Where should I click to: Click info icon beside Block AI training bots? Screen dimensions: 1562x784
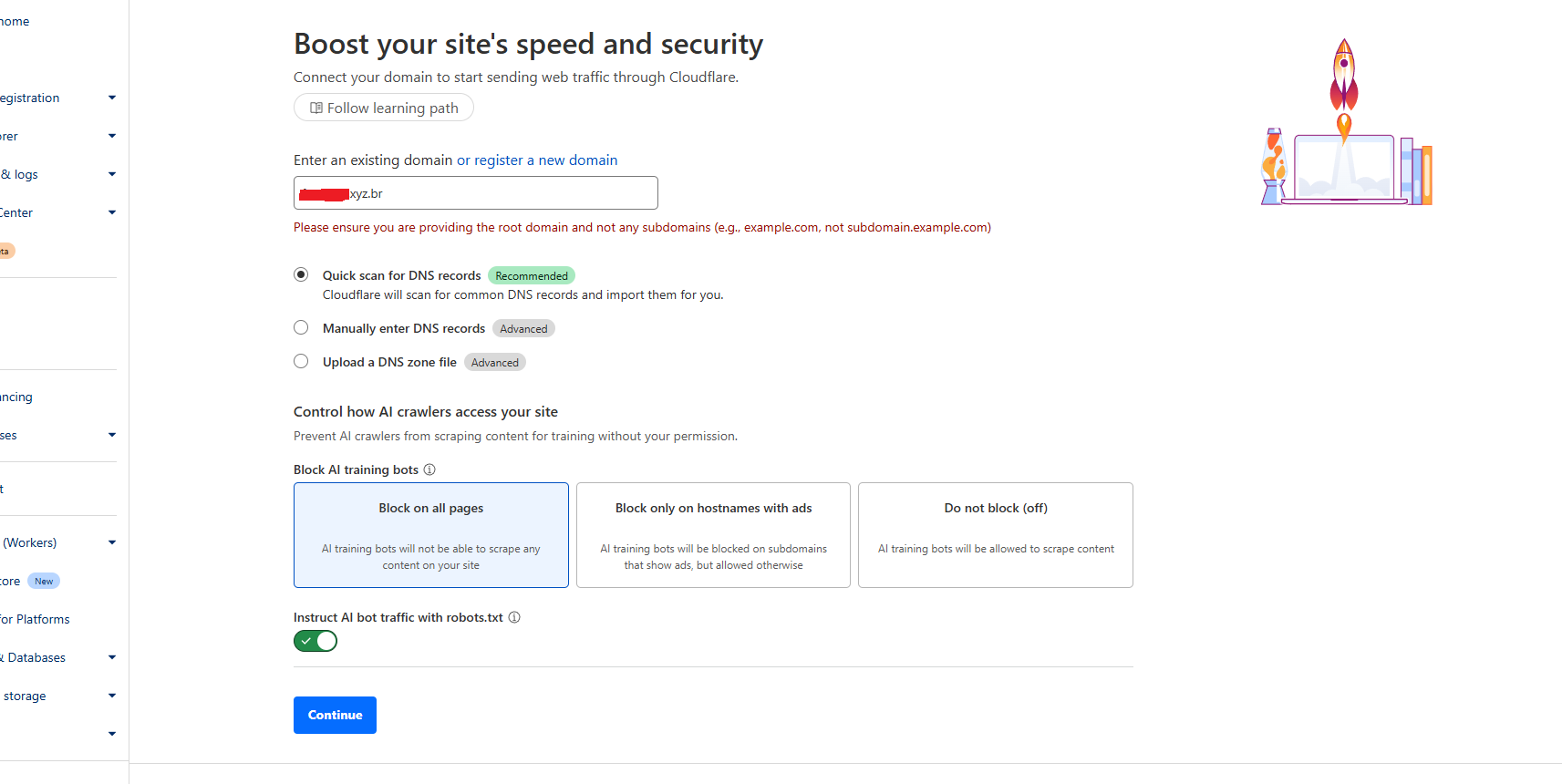[x=429, y=469]
